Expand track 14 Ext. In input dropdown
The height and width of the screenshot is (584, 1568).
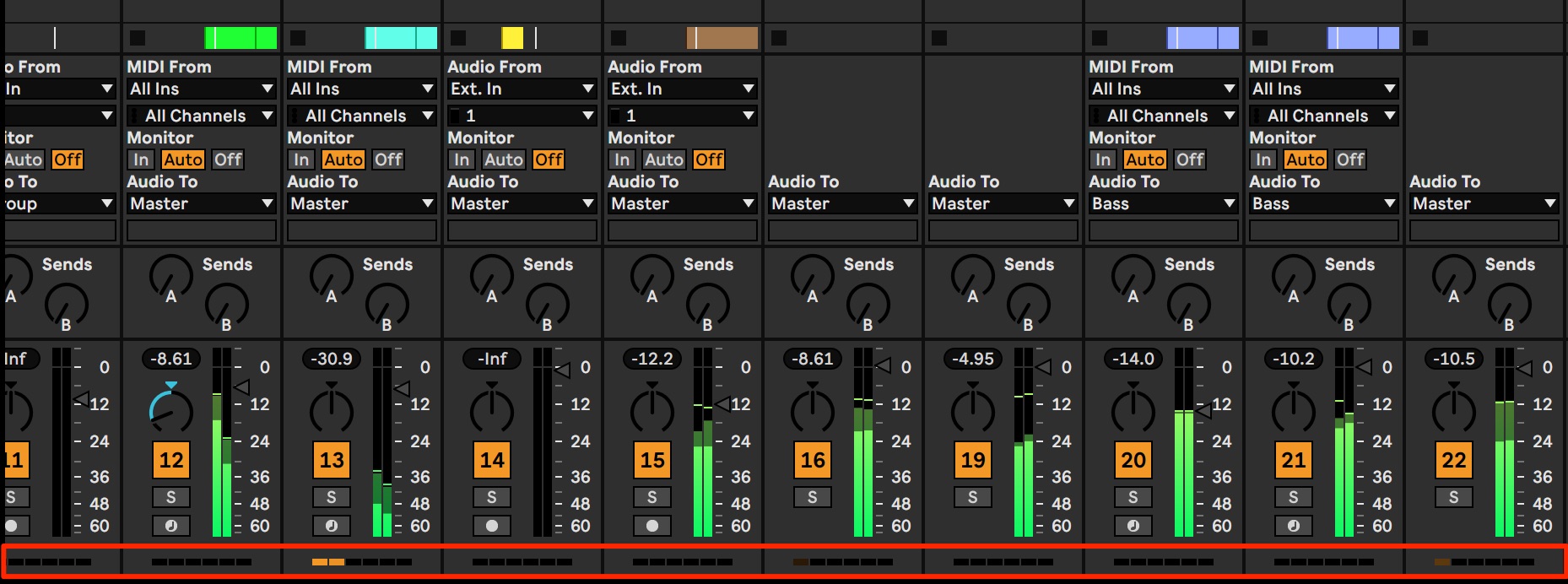point(522,89)
